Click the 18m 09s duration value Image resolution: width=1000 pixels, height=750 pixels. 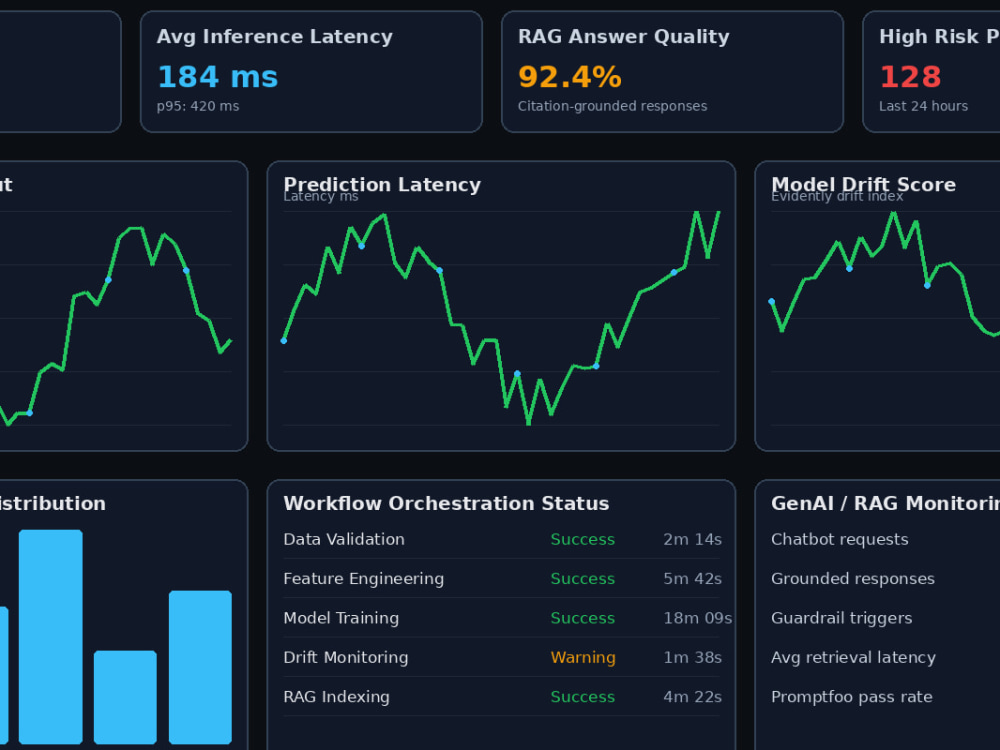click(697, 618)
